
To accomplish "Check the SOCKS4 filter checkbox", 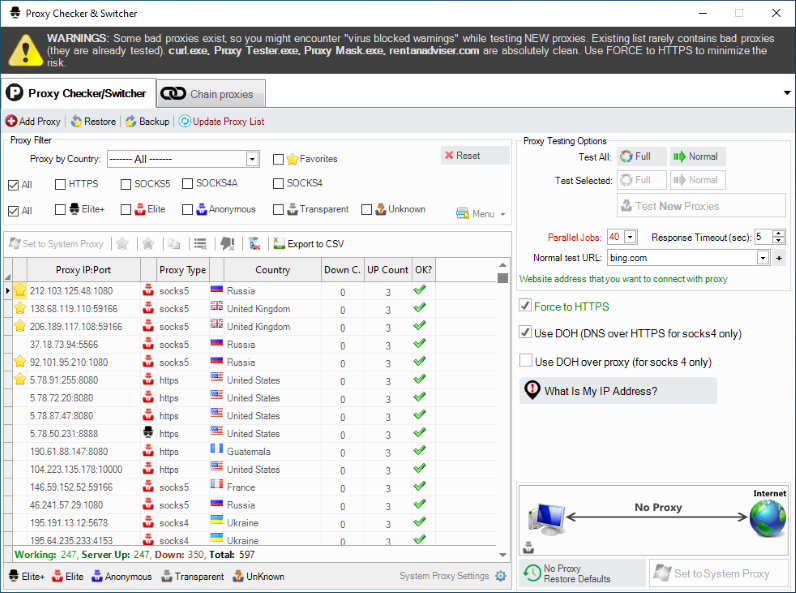I will (278, 183).
